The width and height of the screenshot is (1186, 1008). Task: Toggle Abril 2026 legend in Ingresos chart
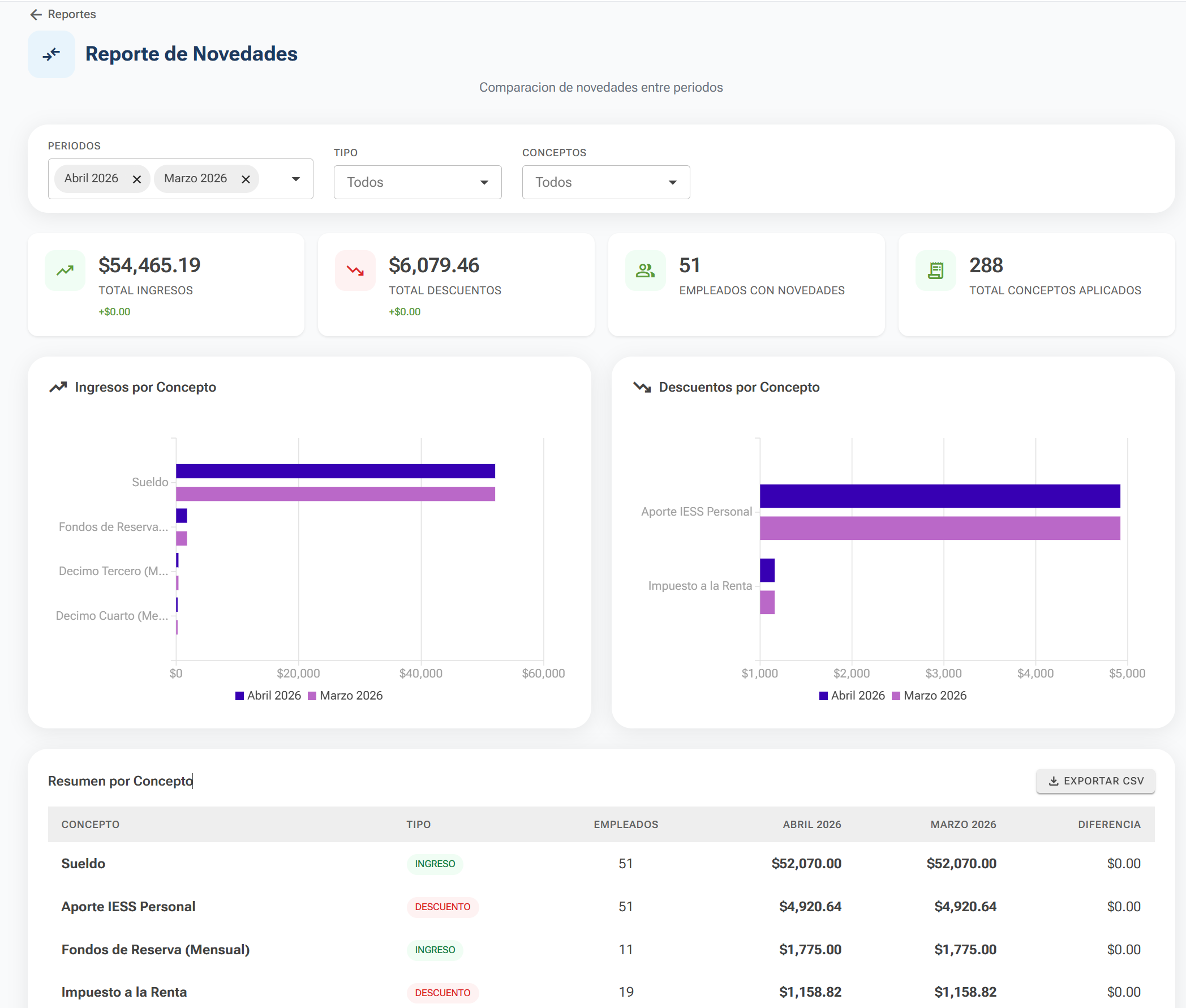(269, 696)
